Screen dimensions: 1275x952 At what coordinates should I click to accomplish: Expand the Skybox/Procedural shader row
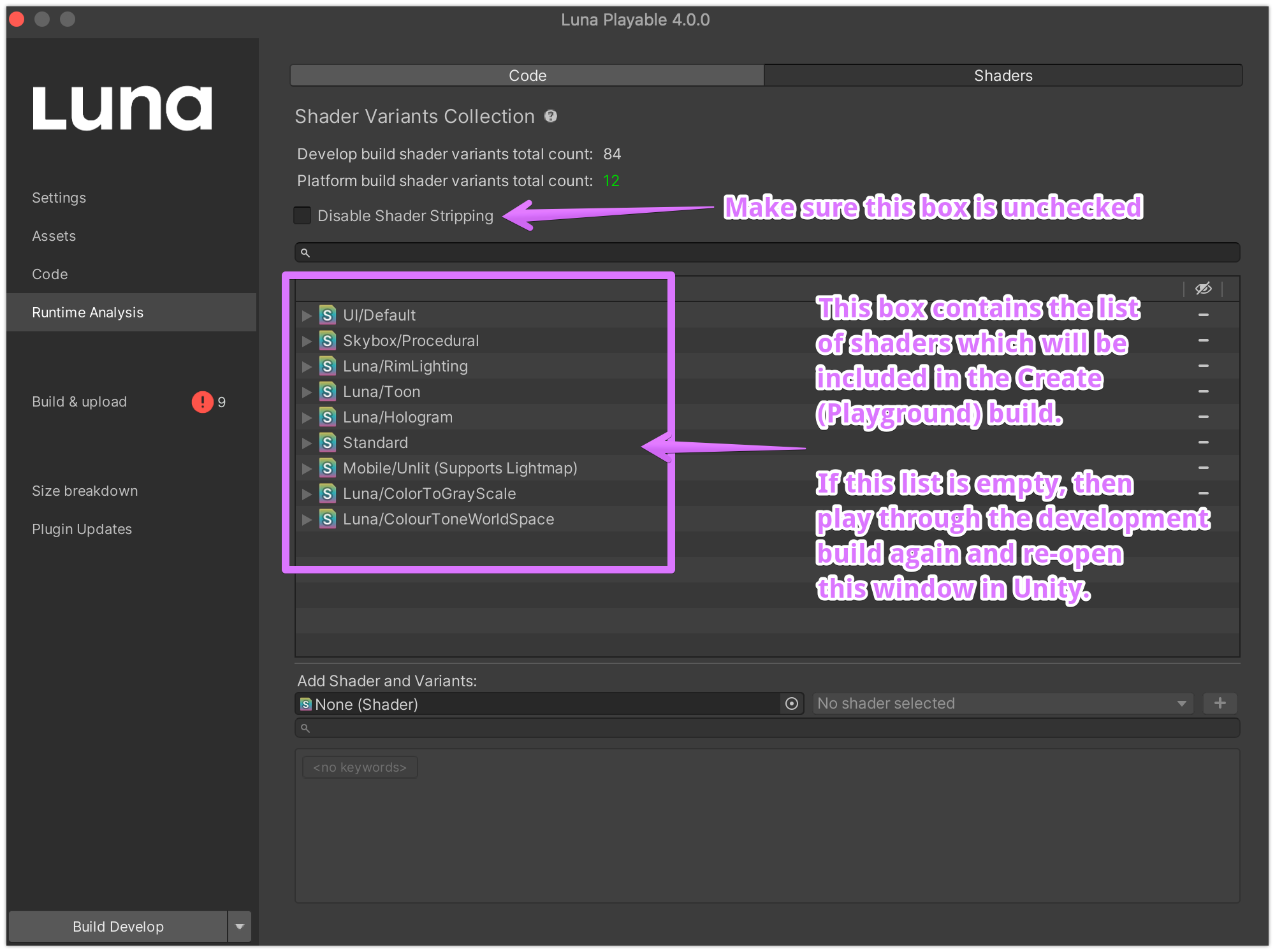[x=307, y=340]
